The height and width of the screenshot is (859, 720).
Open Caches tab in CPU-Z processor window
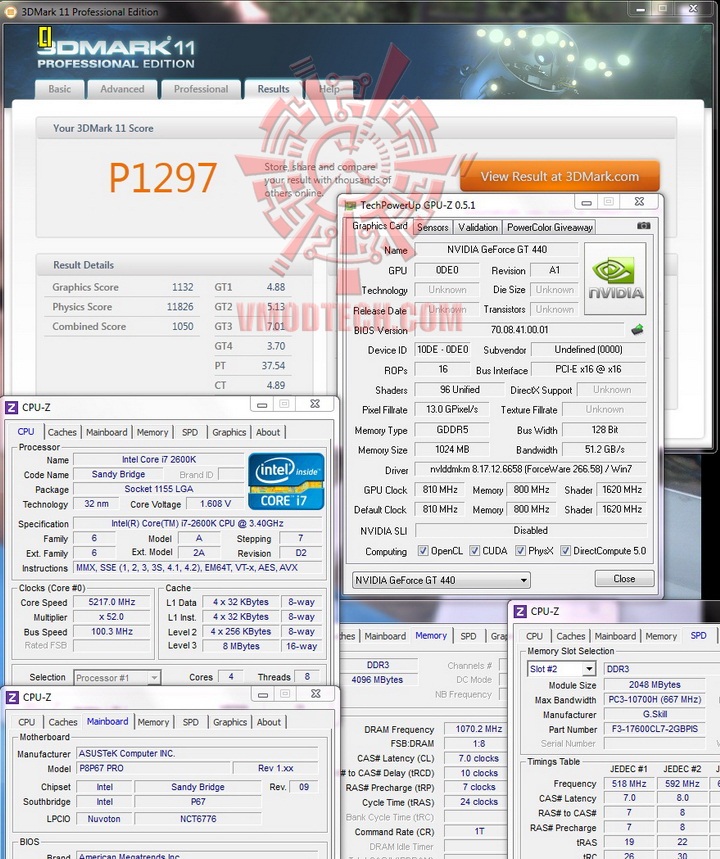coord(62,432)
